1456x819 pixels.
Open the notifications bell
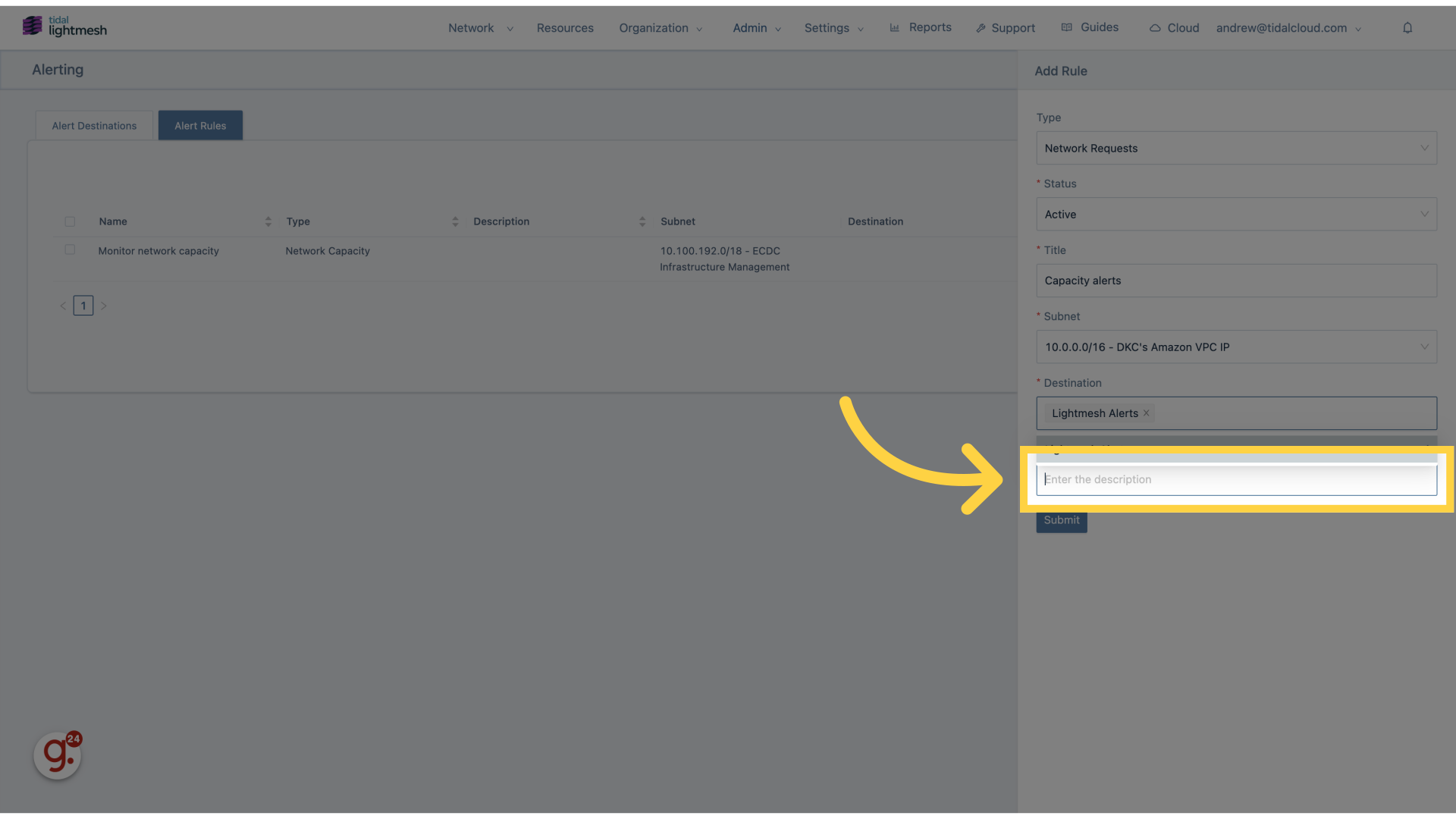pos(1407,28)
